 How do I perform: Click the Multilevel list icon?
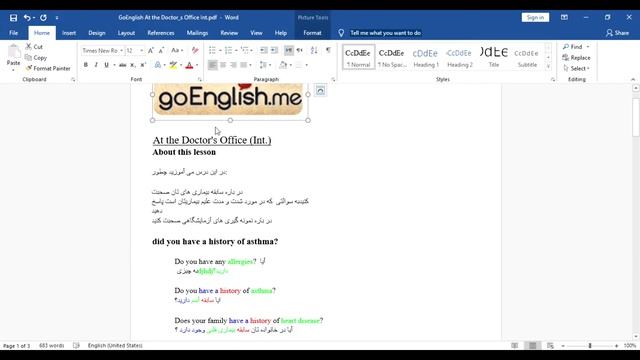tap(244, 50)
